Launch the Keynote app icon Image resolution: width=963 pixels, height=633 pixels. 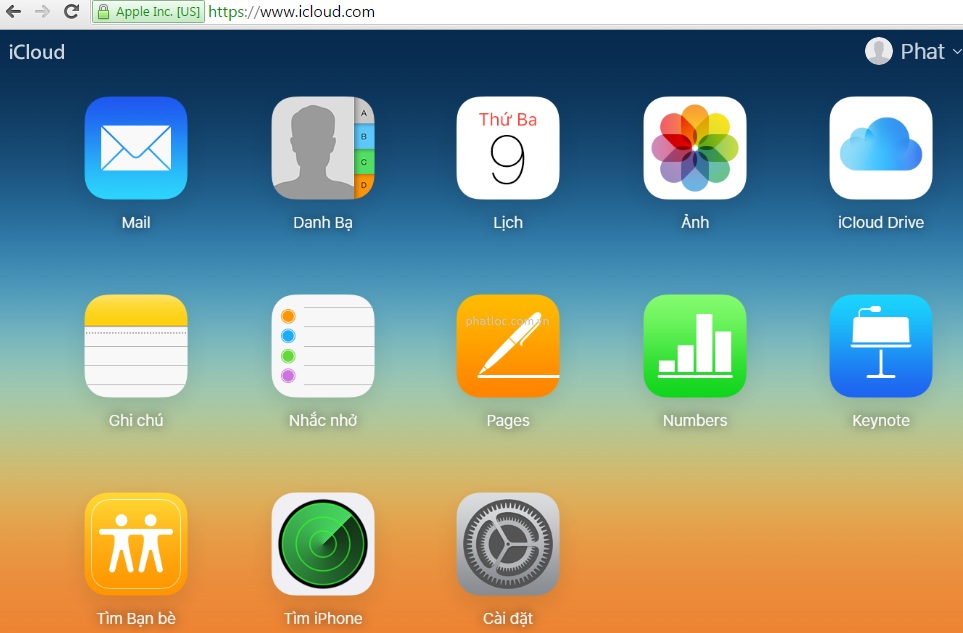pyautogui.click(x=881, y=346)
